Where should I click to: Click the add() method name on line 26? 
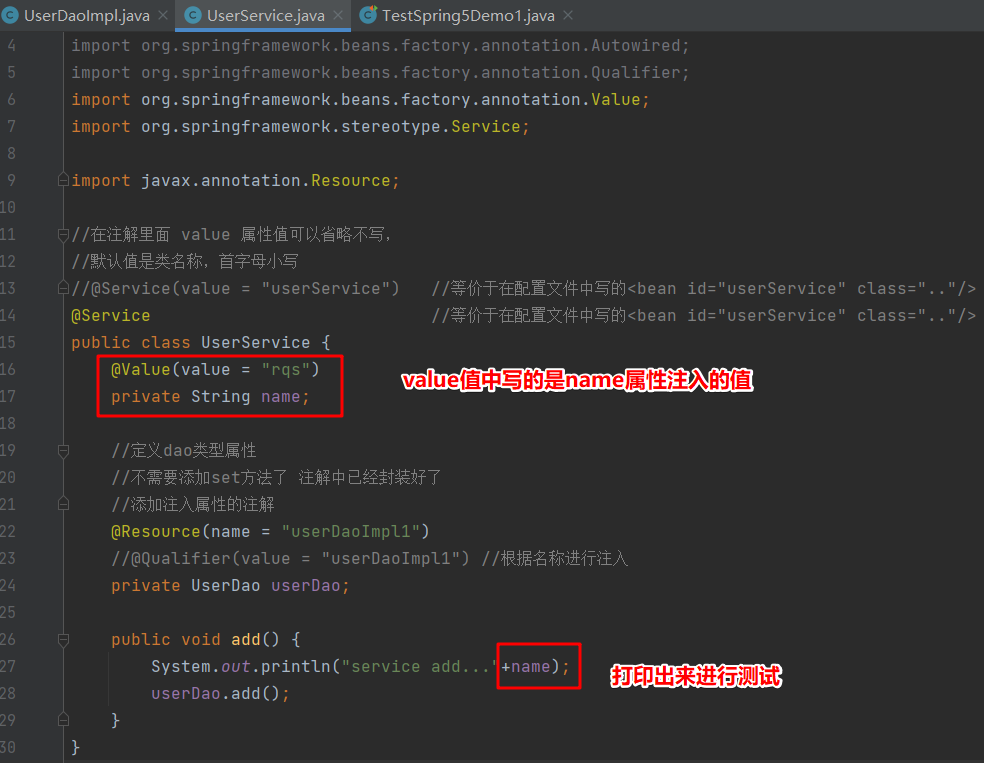tap(245, 639)
